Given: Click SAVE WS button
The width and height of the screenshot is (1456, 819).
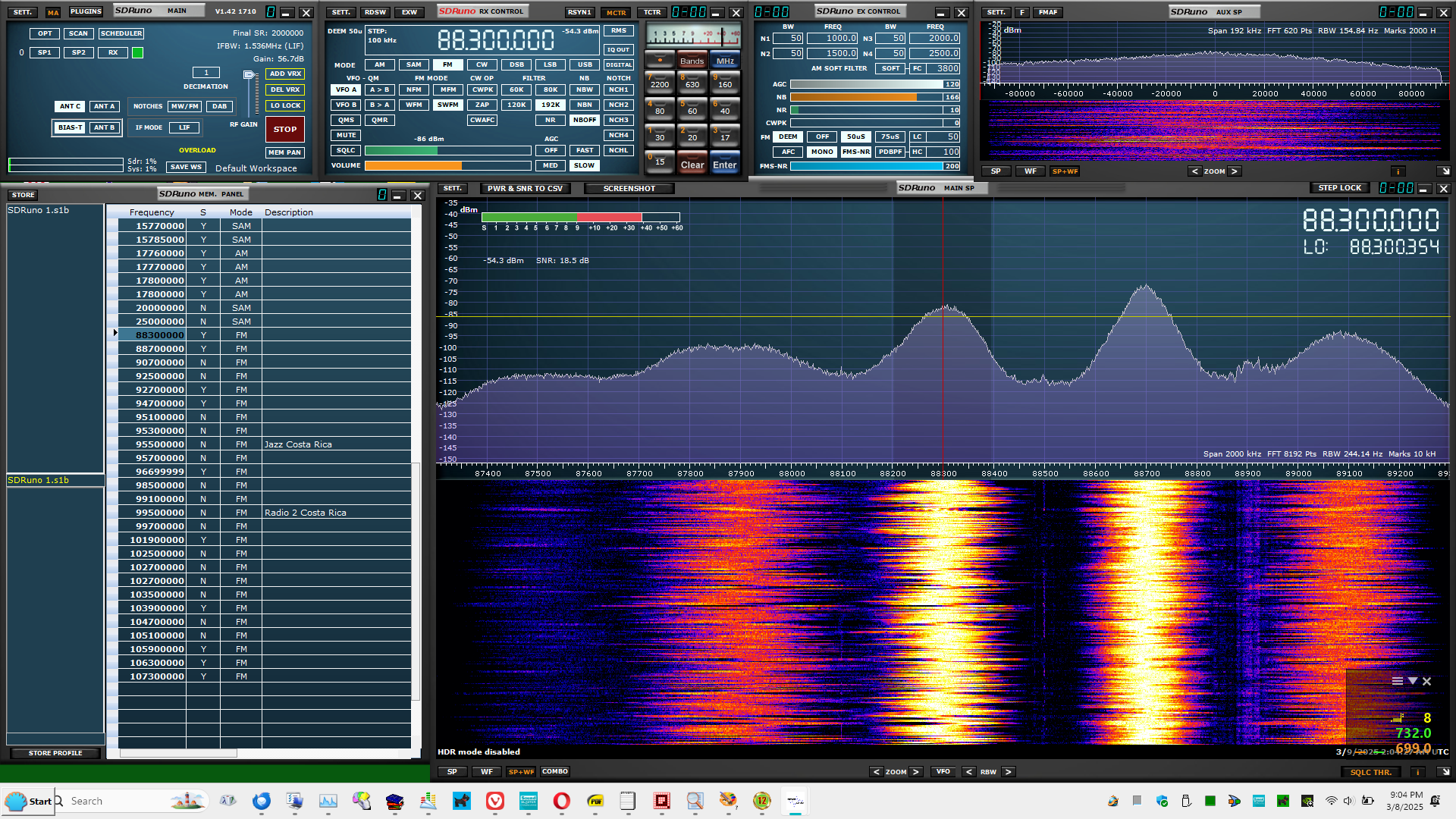Looking at the screenshot, I should click(x=186, y=167).
